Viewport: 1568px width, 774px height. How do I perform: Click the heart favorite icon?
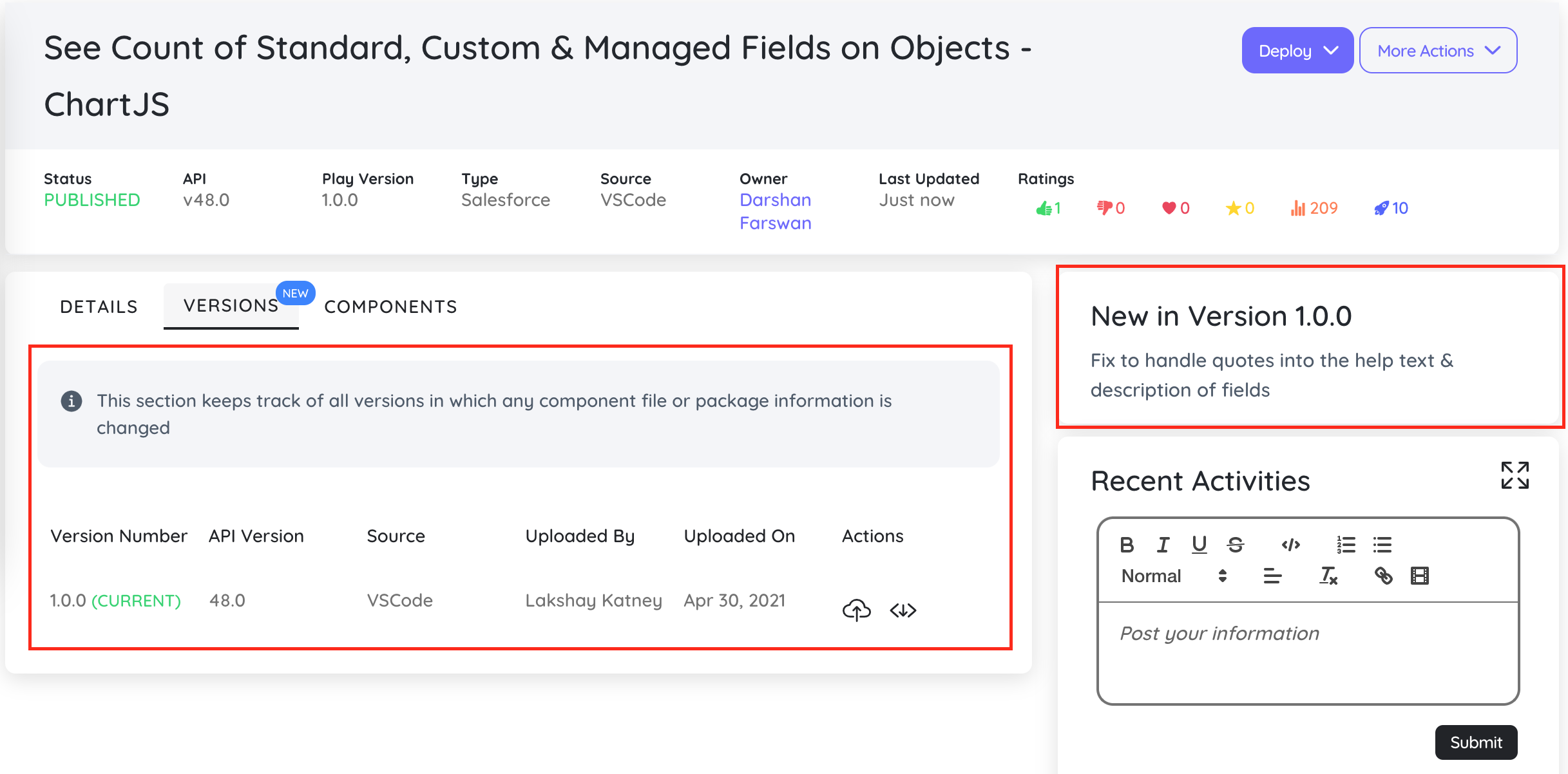click(x=1169, y=208)
